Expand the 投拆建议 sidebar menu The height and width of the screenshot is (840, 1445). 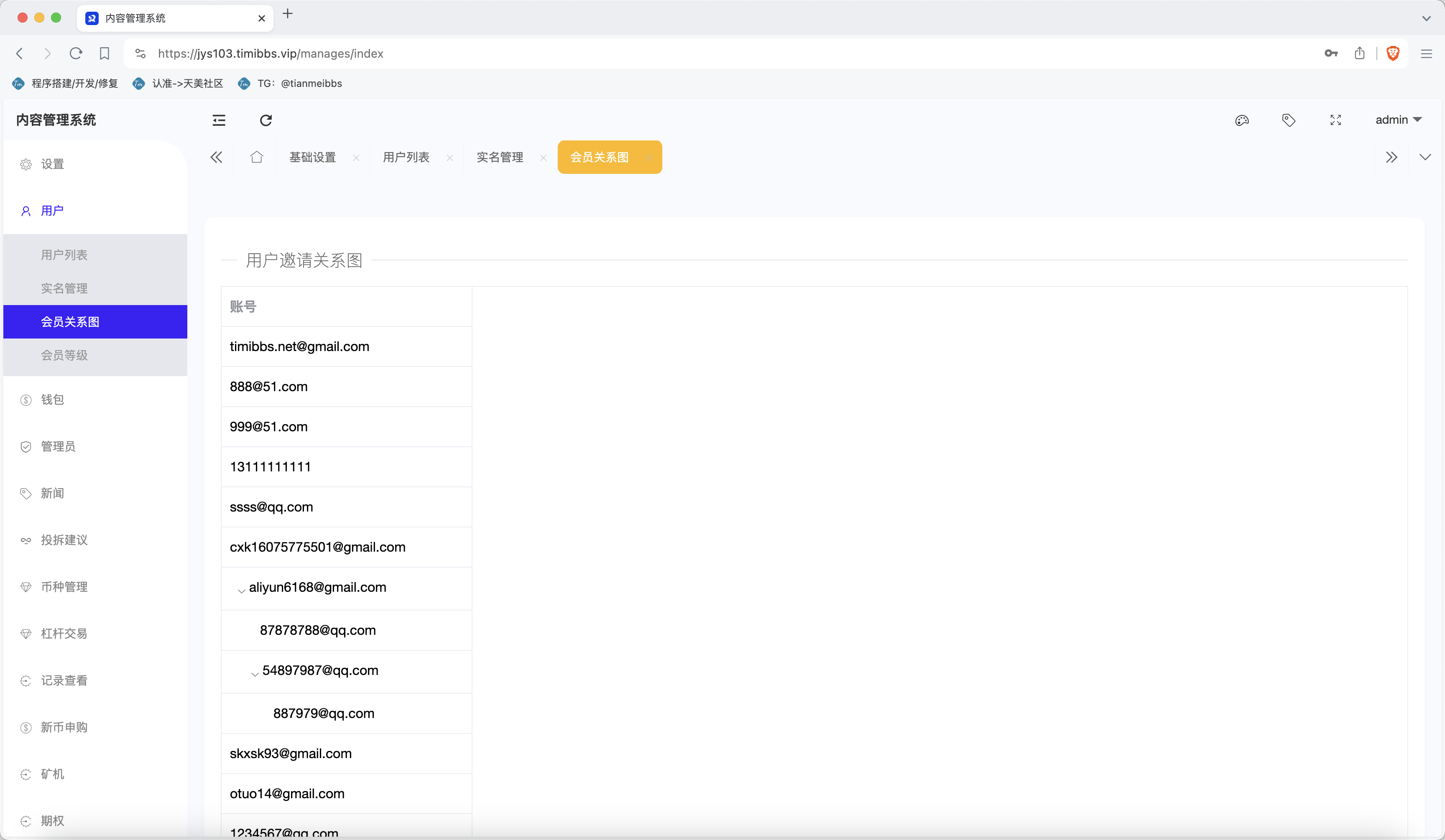click(95, 540)
